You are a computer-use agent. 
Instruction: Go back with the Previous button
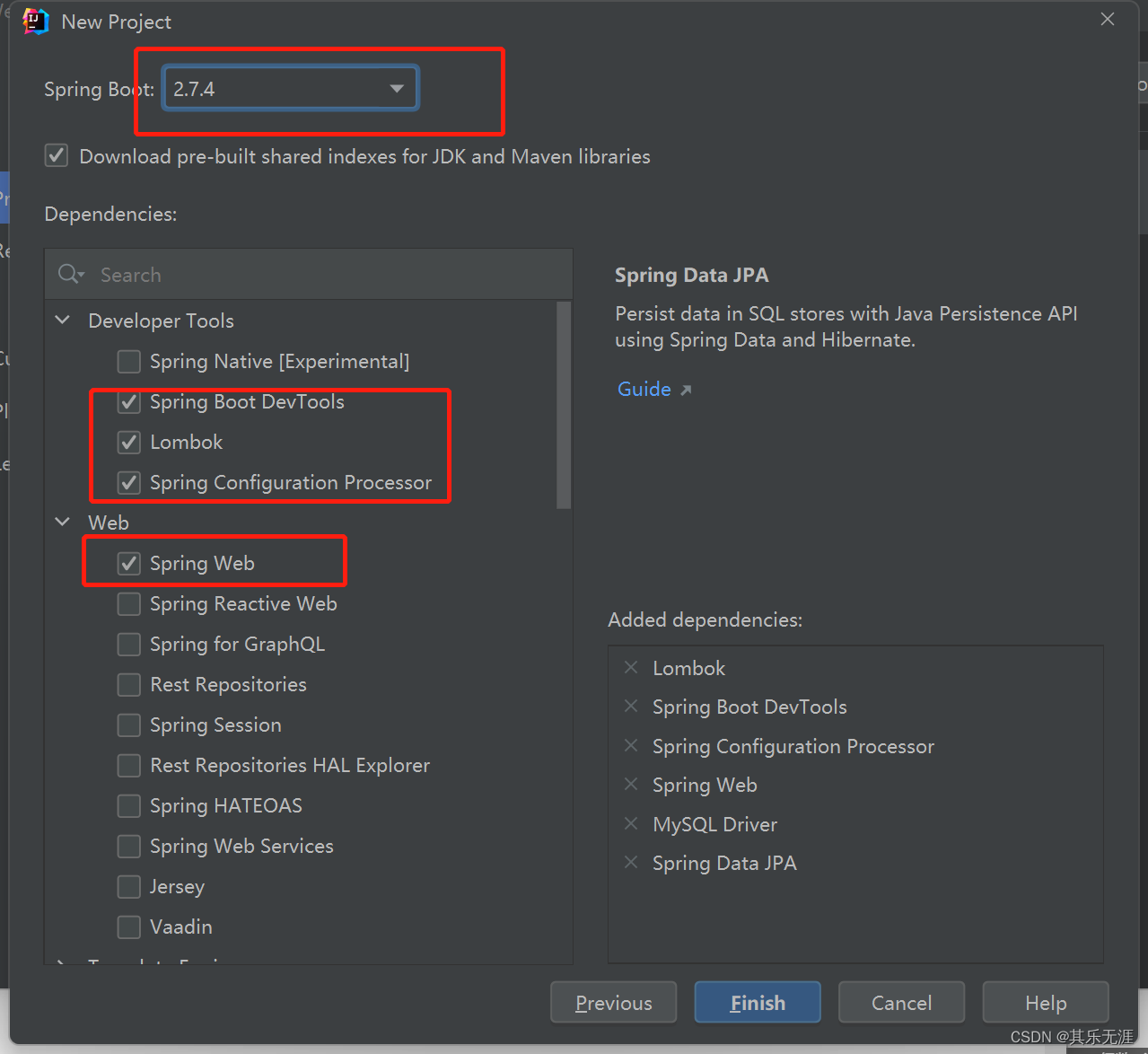click(614, 1002)
